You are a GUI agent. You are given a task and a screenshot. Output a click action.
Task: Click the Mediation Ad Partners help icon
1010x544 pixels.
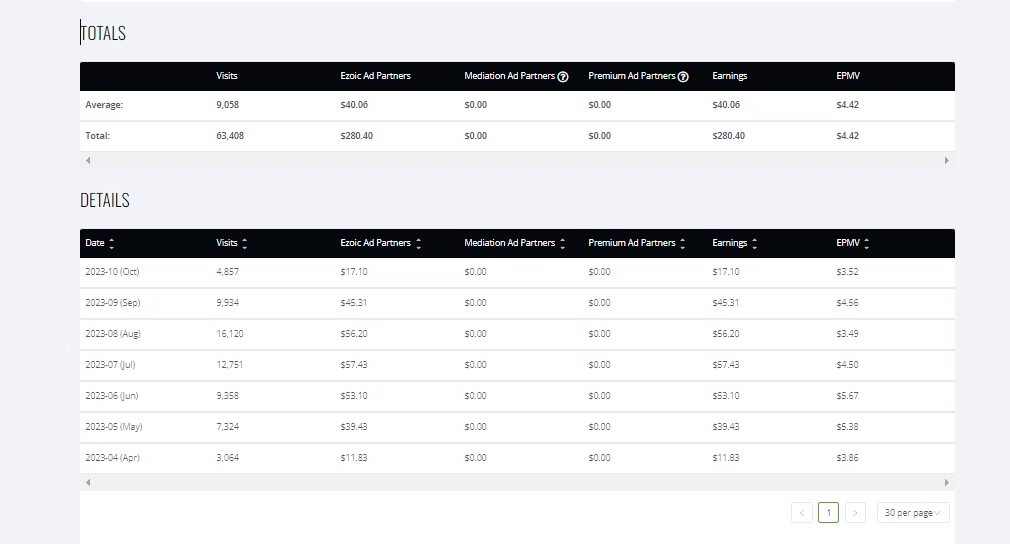pos(563,77)
